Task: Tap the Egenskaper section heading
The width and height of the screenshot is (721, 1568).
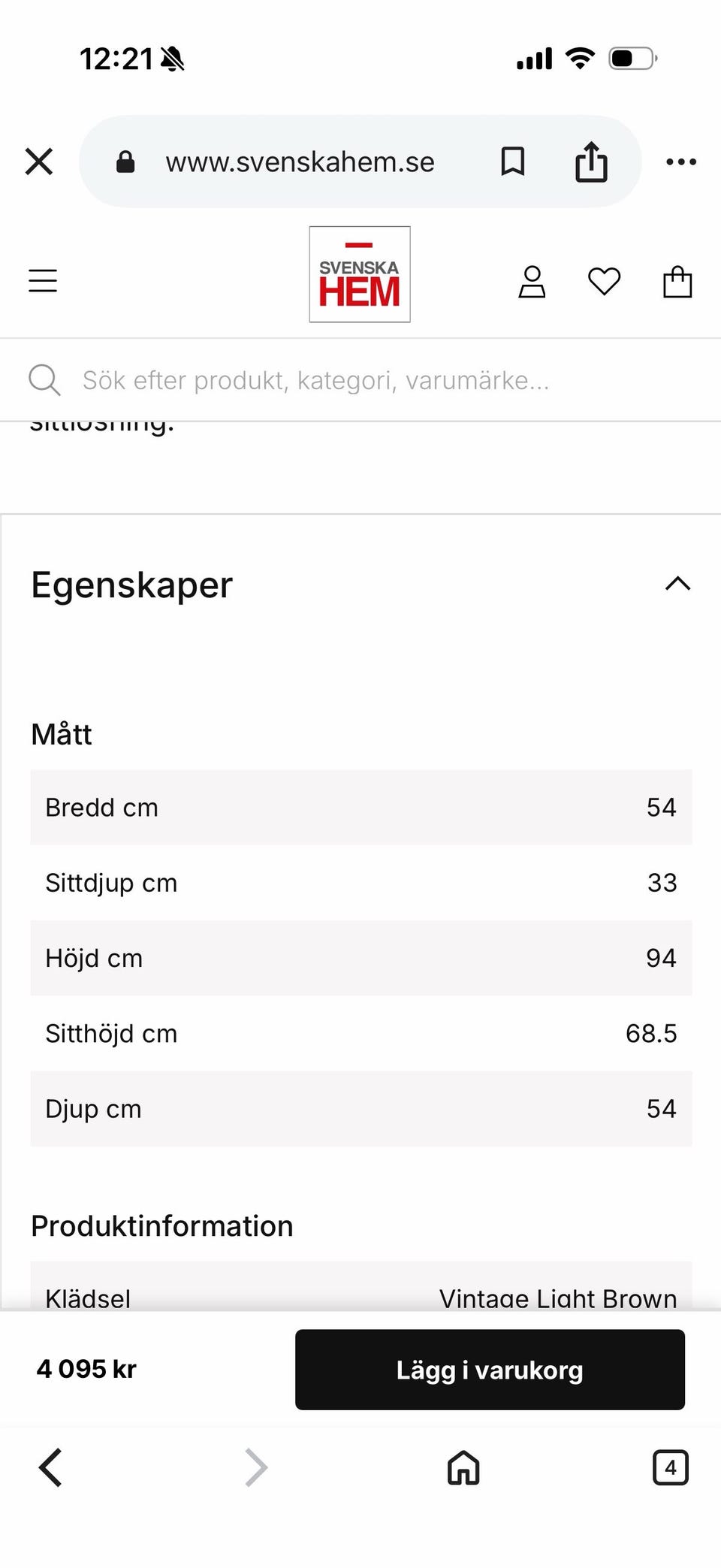Action: click(132, 585)
